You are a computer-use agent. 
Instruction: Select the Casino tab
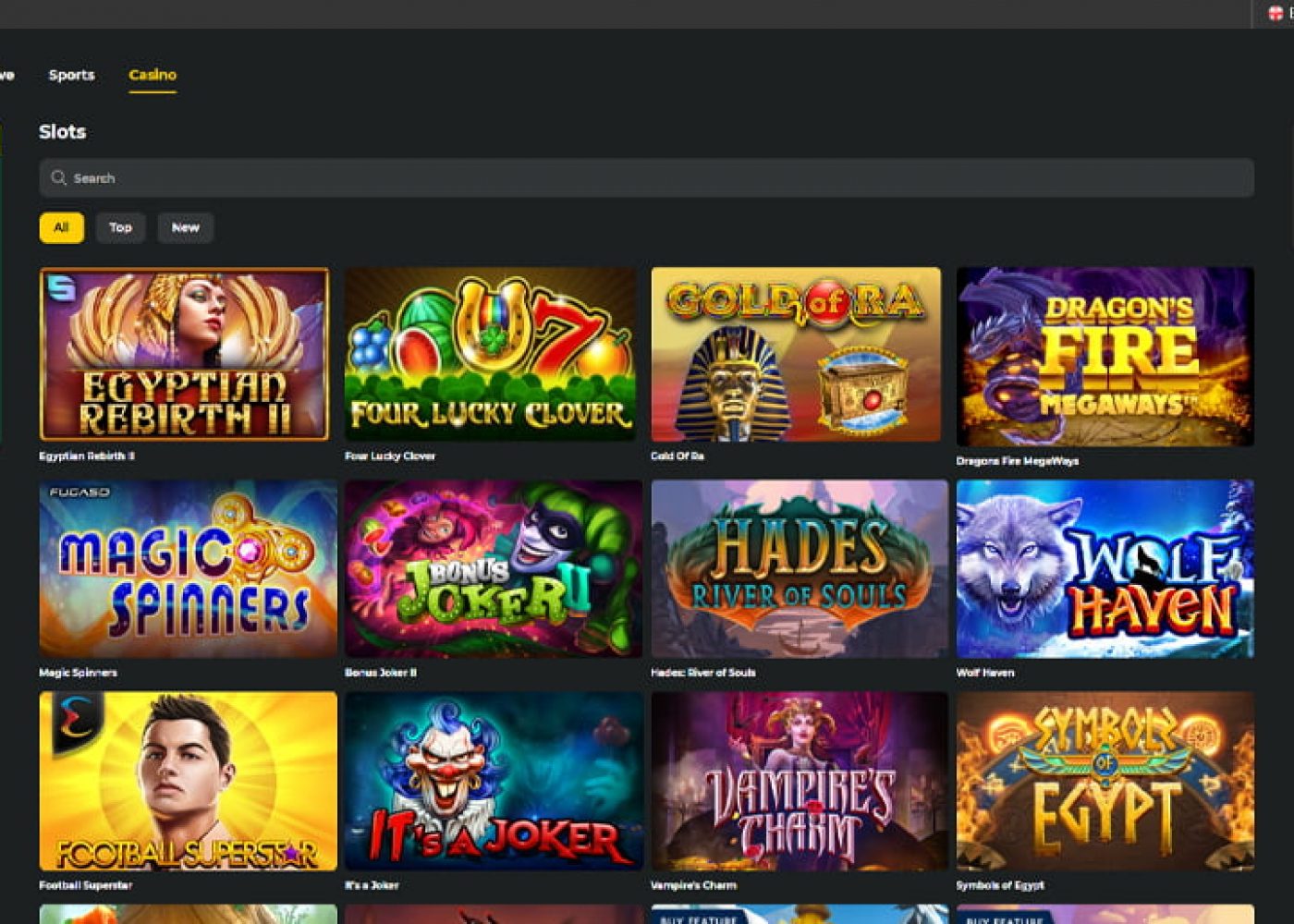coord(153,75)
